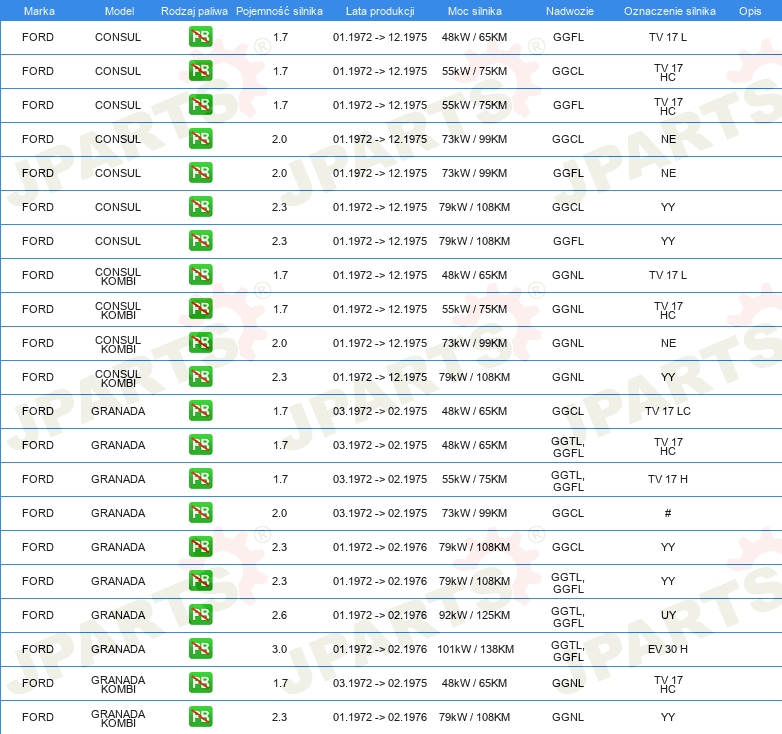Viewport: 782px width, 734px height.
Task: Click the Marka column header
Action: 39,11
